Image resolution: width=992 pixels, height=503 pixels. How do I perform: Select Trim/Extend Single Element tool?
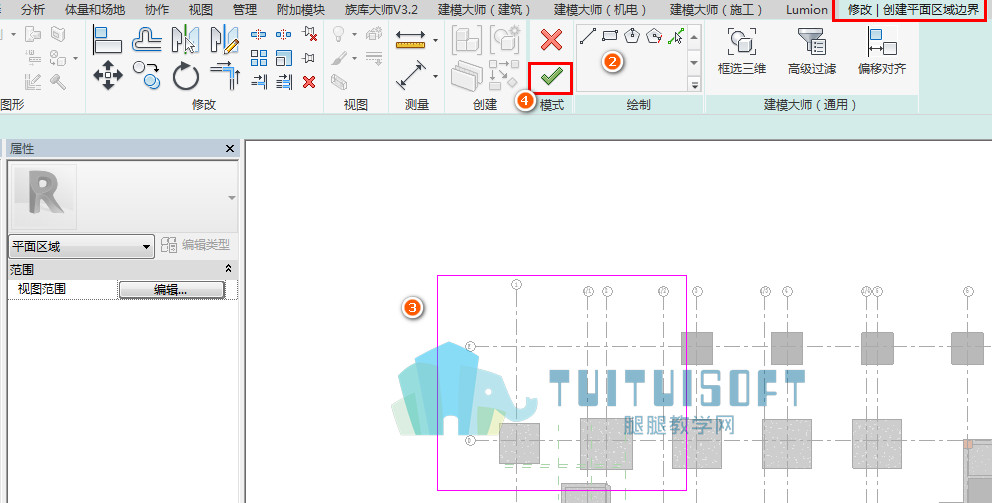click(x=259, y=82)
